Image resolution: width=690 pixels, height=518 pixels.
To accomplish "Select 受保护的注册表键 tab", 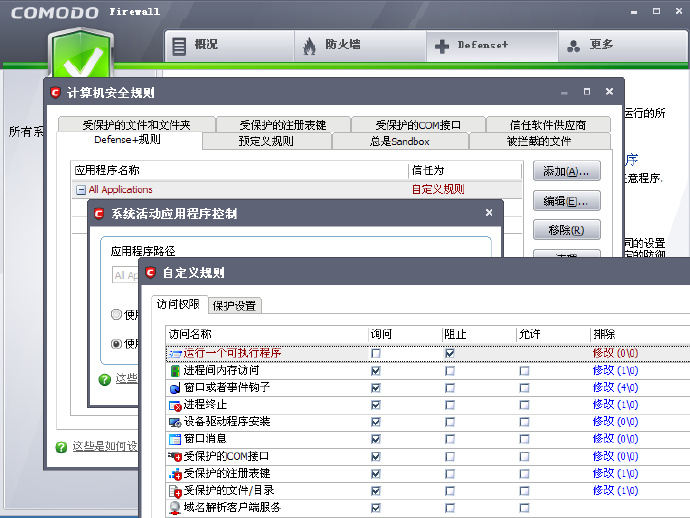I will (x=283, y=125).
